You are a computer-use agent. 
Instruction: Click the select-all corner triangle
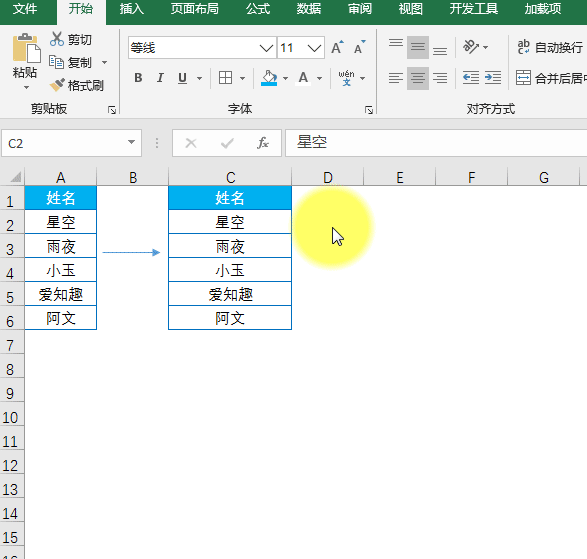(x=15, y=177)
